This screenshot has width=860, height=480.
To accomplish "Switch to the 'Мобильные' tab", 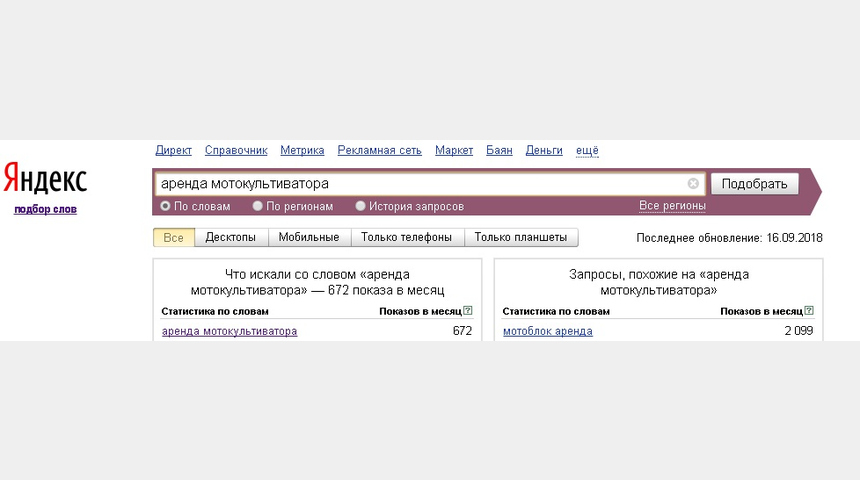I will point(309,238).
